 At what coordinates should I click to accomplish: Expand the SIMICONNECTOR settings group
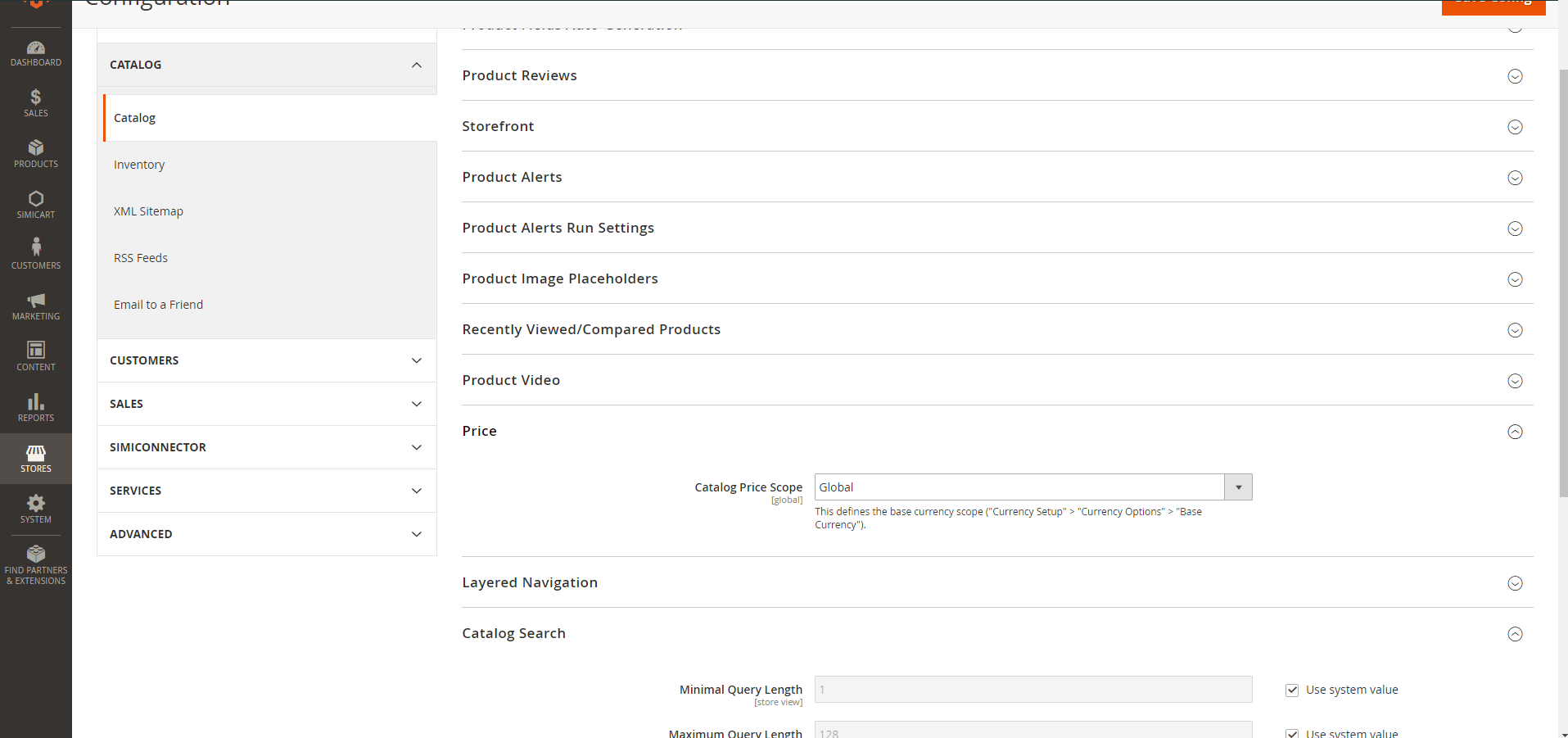[267, 447]
